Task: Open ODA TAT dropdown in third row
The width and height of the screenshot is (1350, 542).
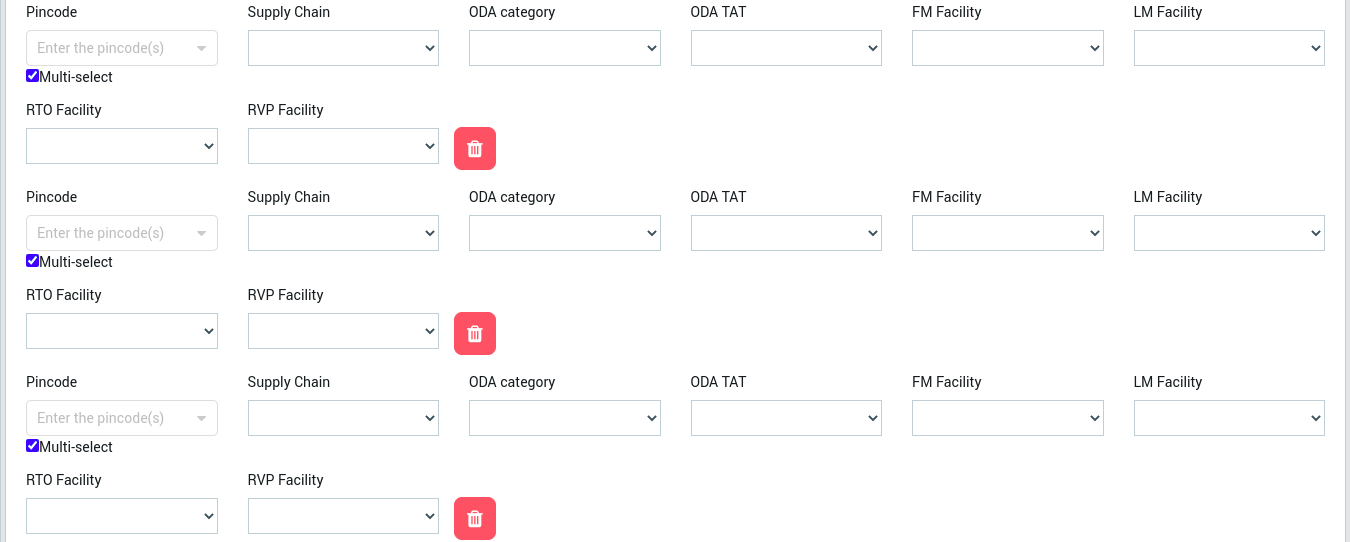Action: (786, 418)
